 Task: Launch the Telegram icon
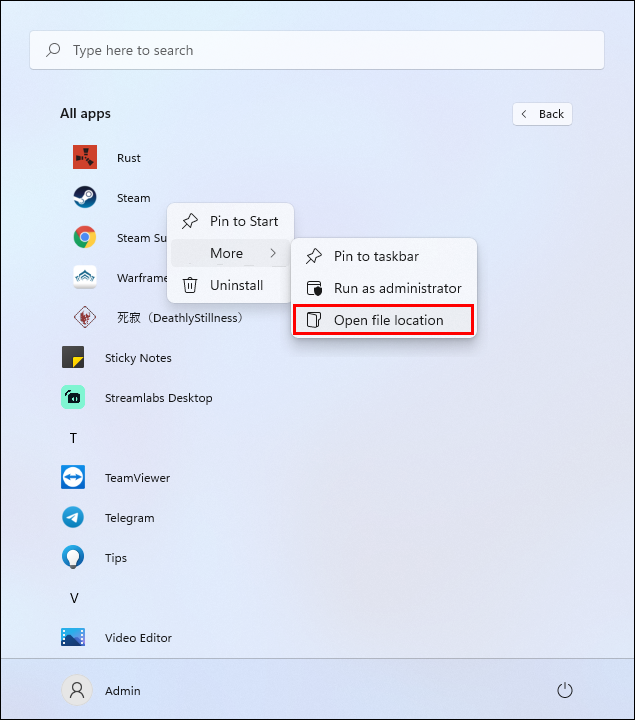coord(73,517)
